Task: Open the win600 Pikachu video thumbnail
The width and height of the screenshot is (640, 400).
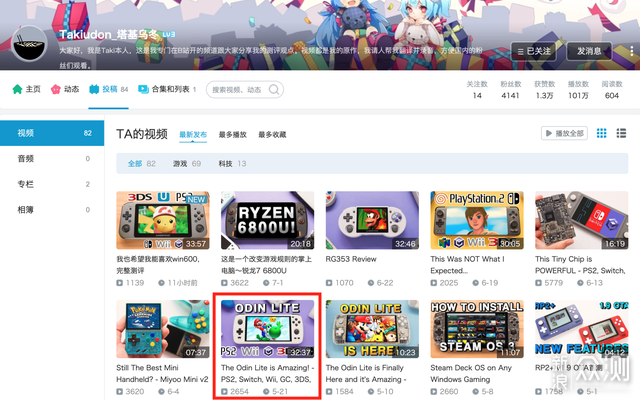Action: pos(163,220)
